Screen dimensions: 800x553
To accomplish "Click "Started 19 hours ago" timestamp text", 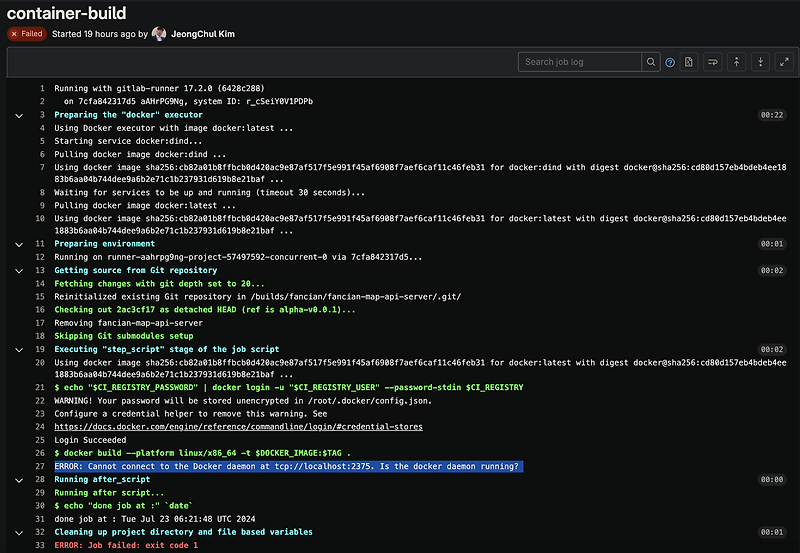I will click(x=94, y=34).
